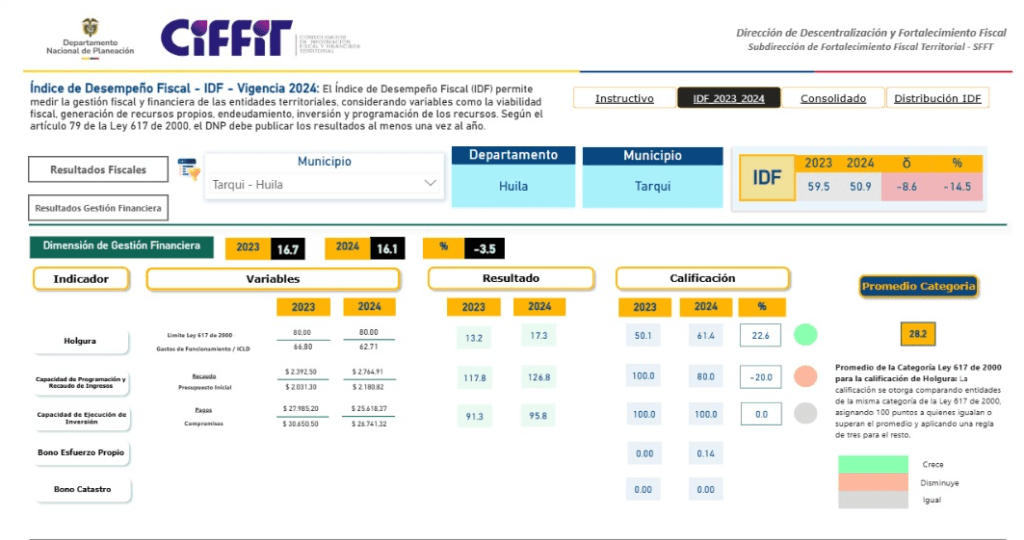Switch to the Instructivo tab

[x=624, y=98]
